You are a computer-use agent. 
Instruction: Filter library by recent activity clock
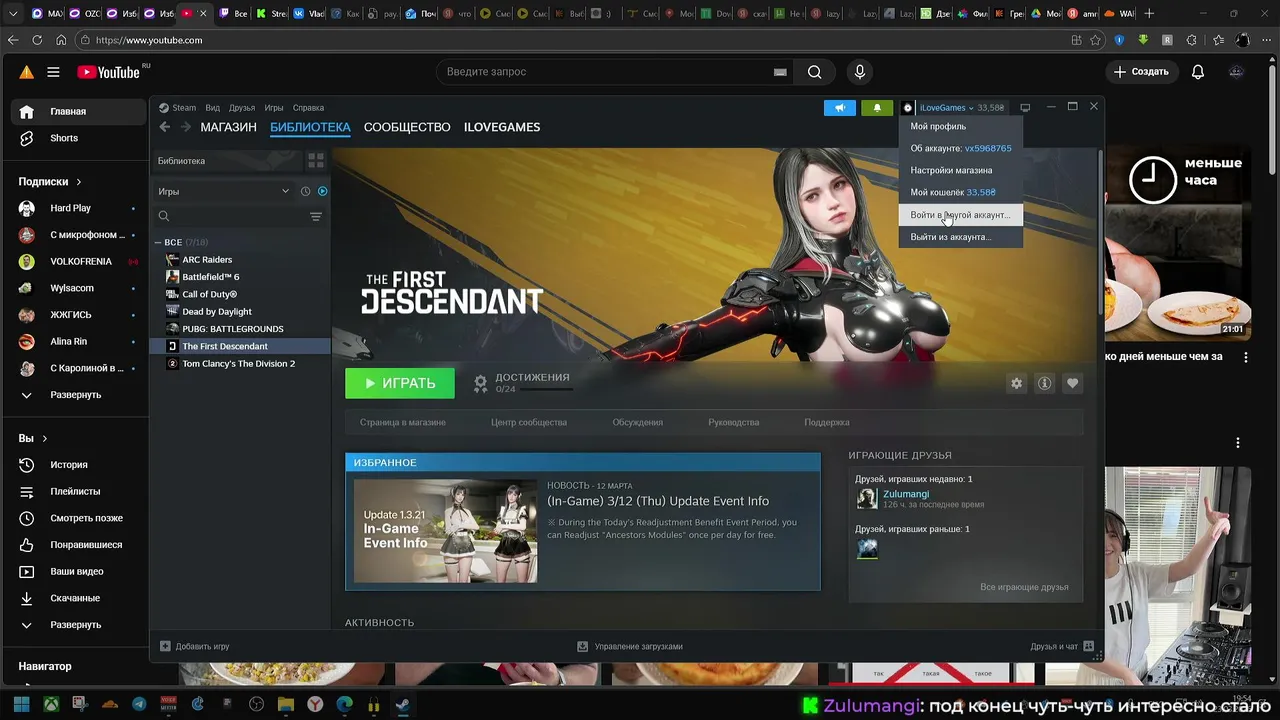tap(306, 191)
